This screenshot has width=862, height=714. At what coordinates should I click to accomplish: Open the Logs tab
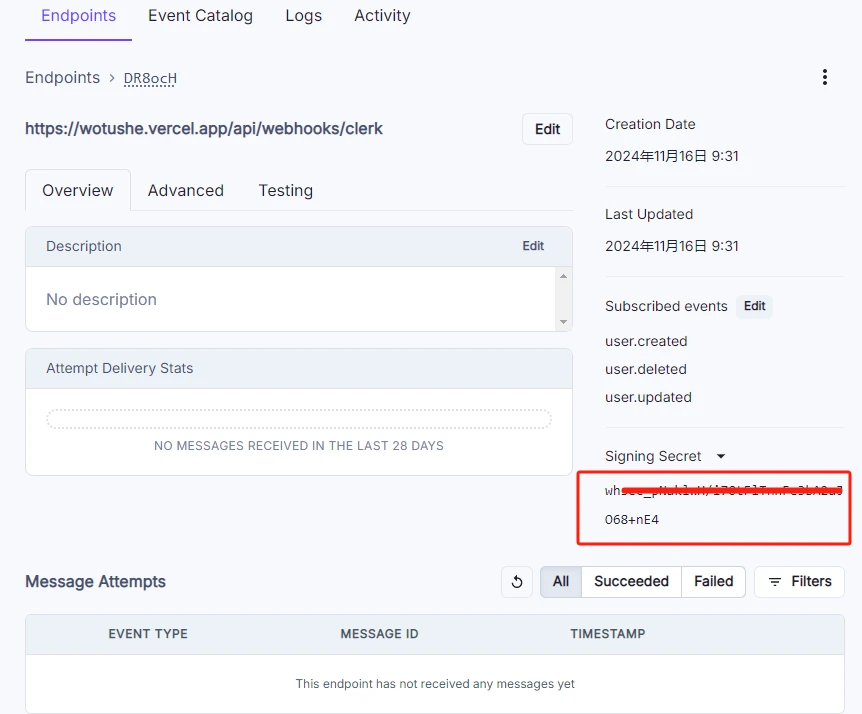click(303, 16)
